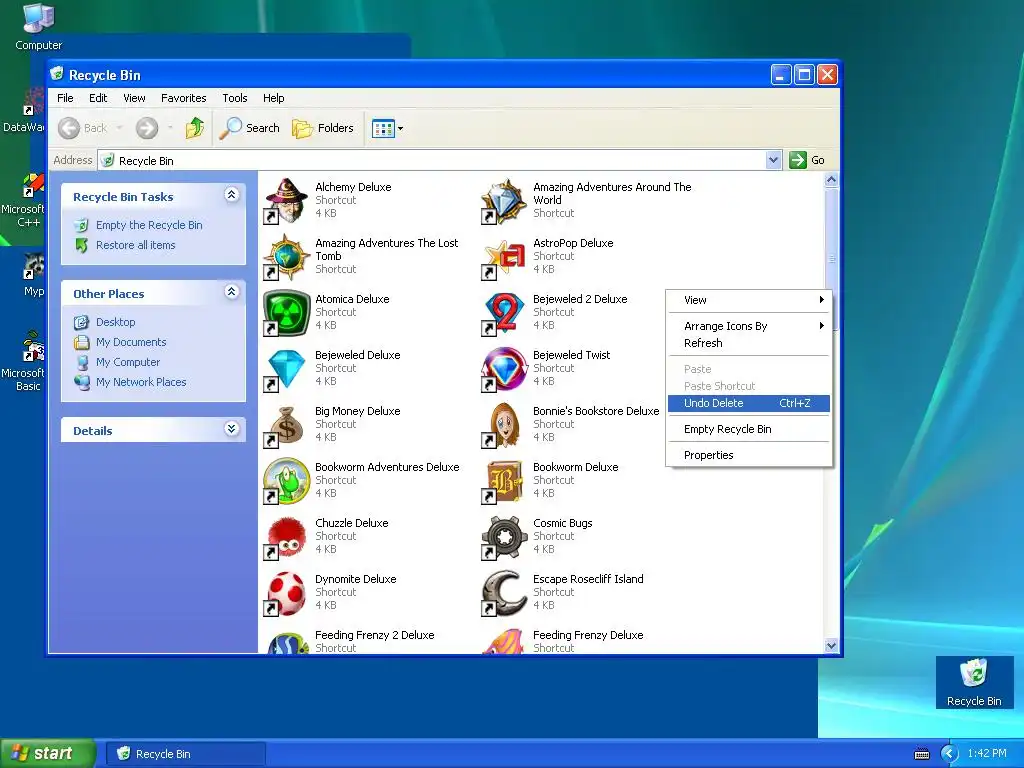Select the Big Money Deluxe money bag icon
This screenshot has width=1024, height=768.
click(286, 426)
